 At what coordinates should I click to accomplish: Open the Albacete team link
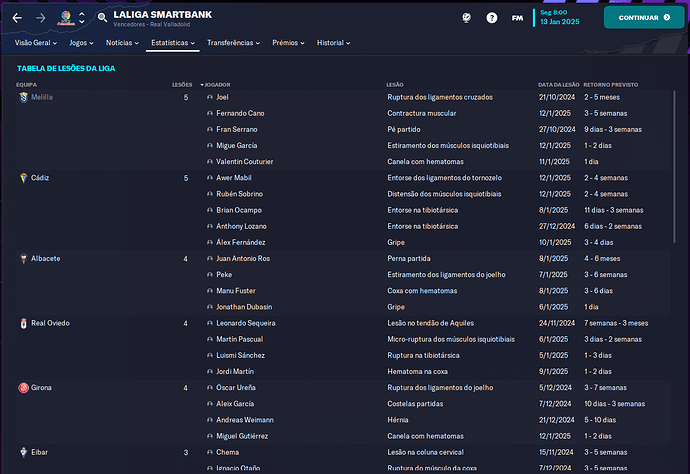[46, 258]
